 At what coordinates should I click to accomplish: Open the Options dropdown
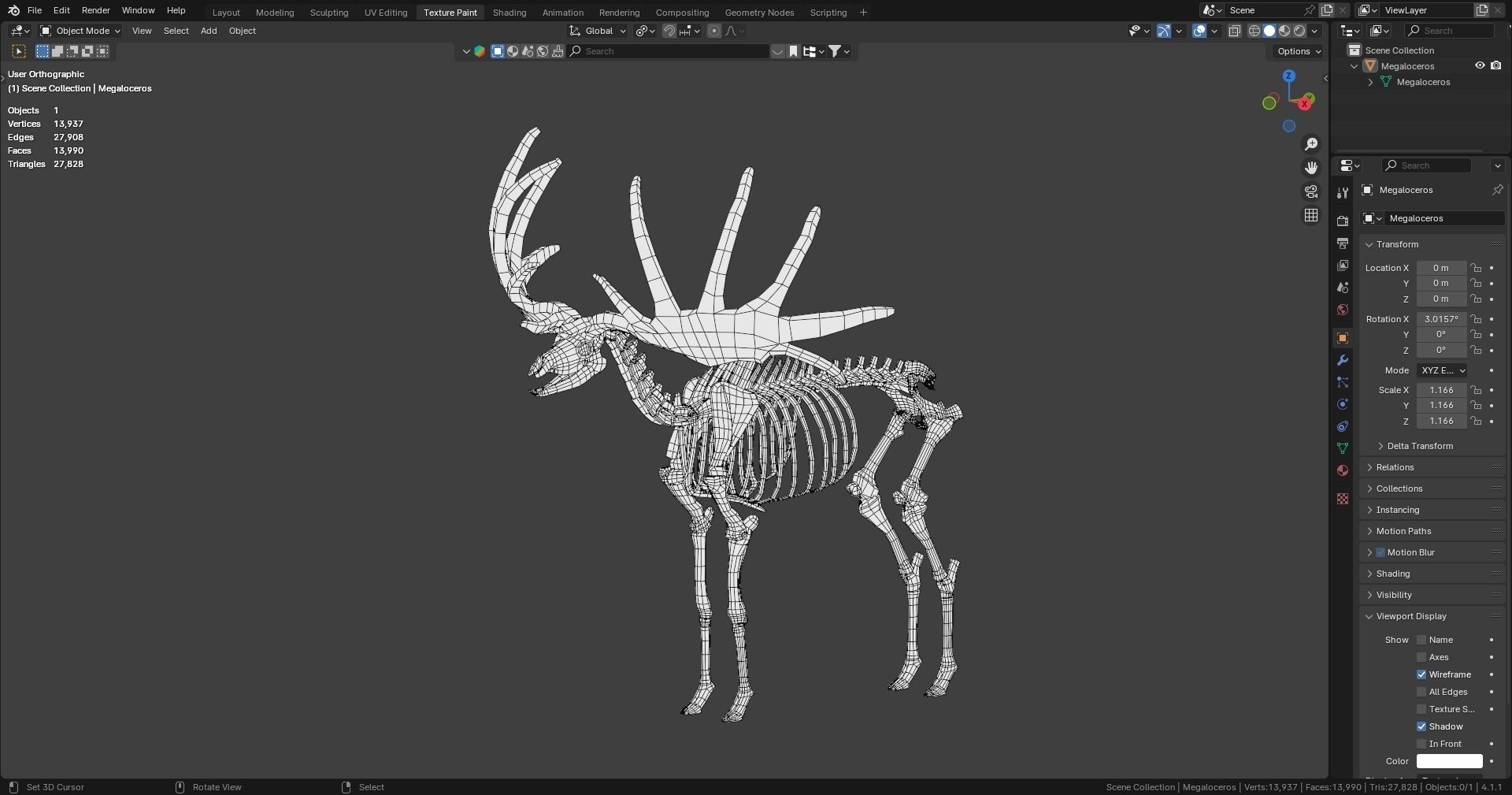(x=1299, y=51)
